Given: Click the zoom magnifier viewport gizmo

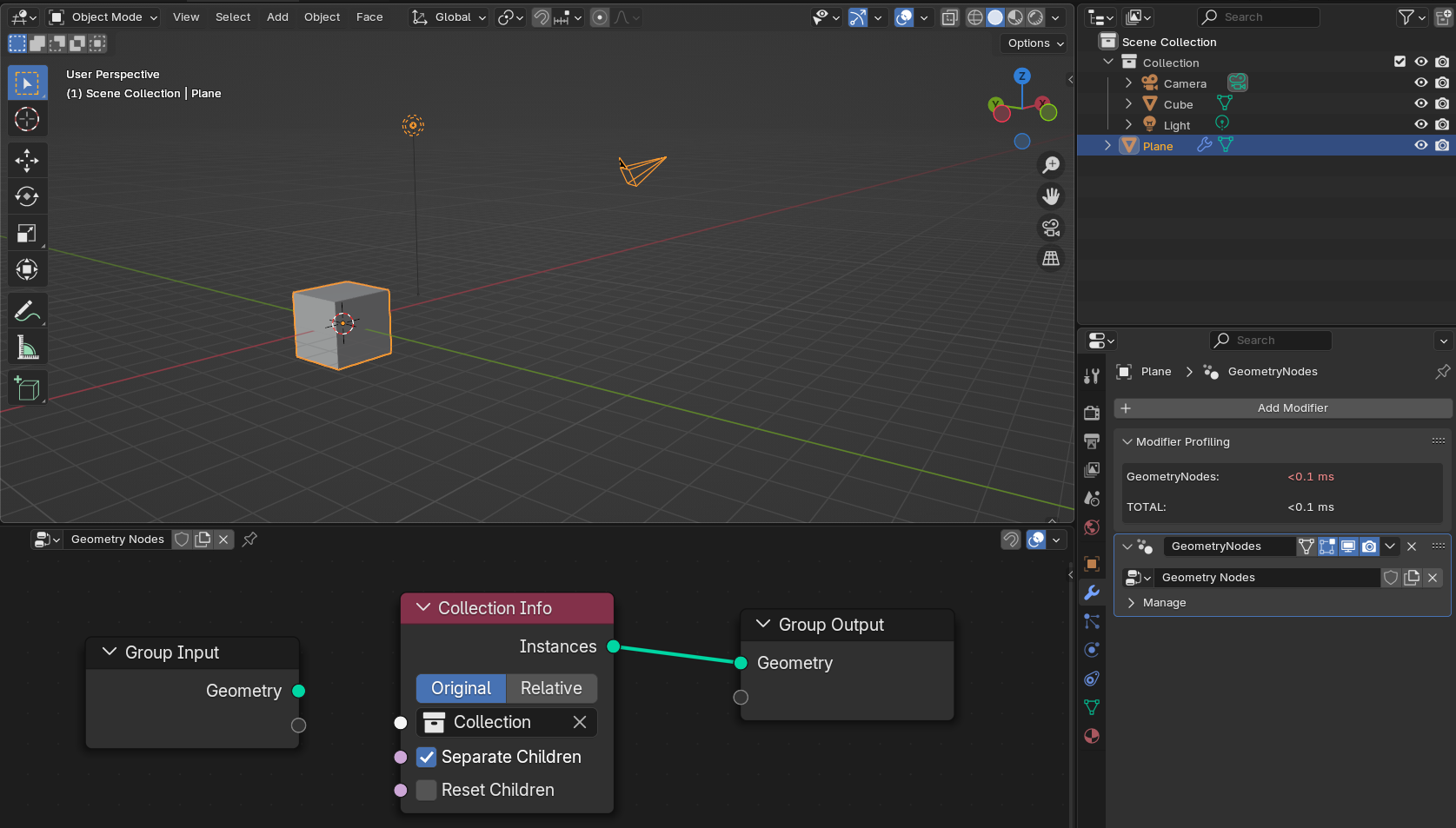Looking at the screenshot, I should (x=1051, y=165).
